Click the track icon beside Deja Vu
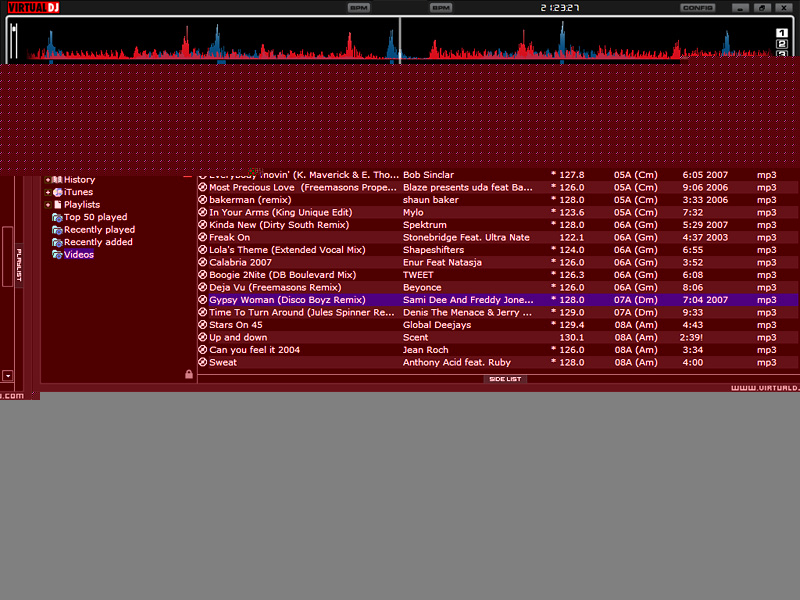The image size is (800, 600). (203, 287)
